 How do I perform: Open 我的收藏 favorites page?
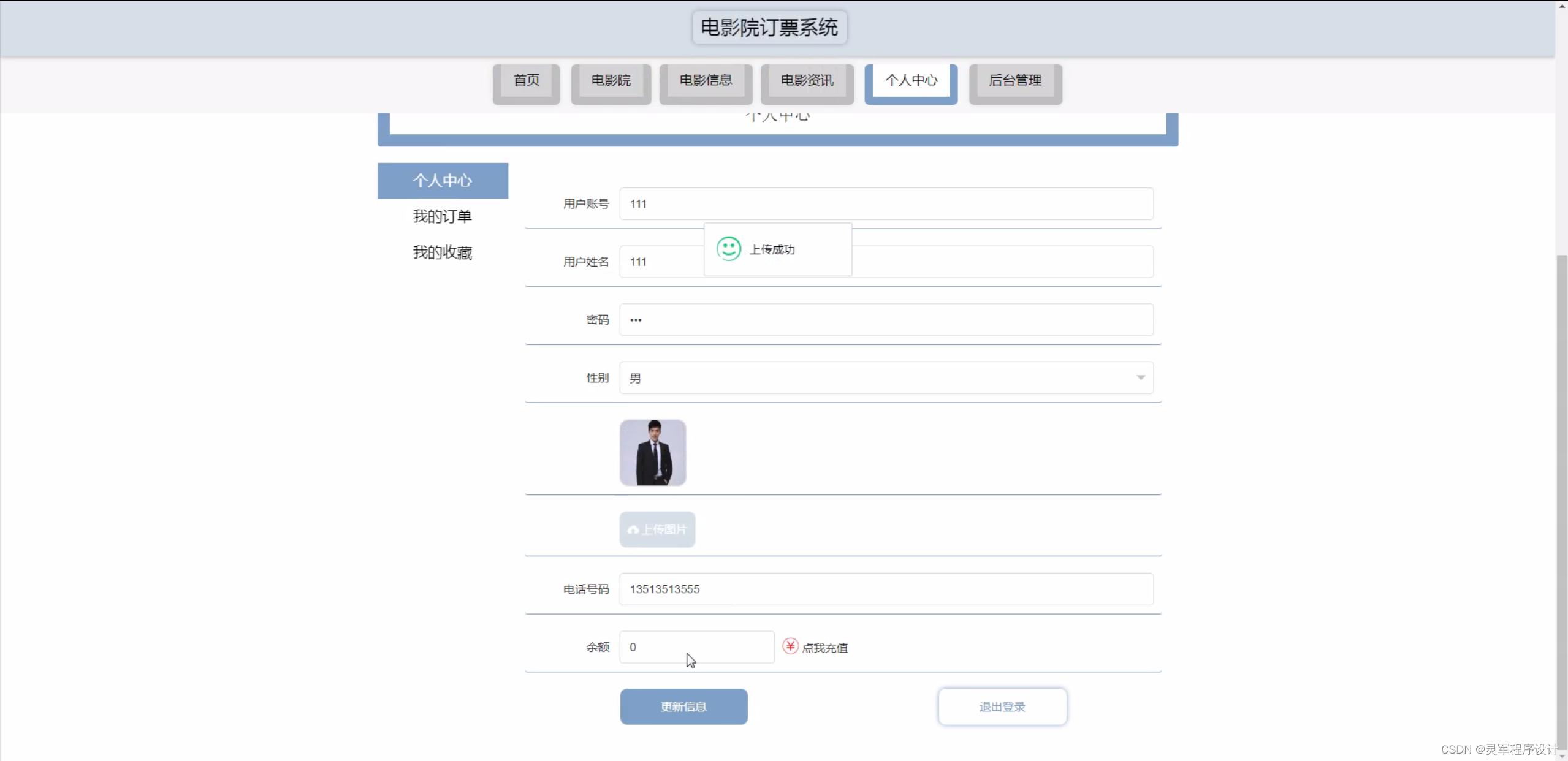point(443,252)
